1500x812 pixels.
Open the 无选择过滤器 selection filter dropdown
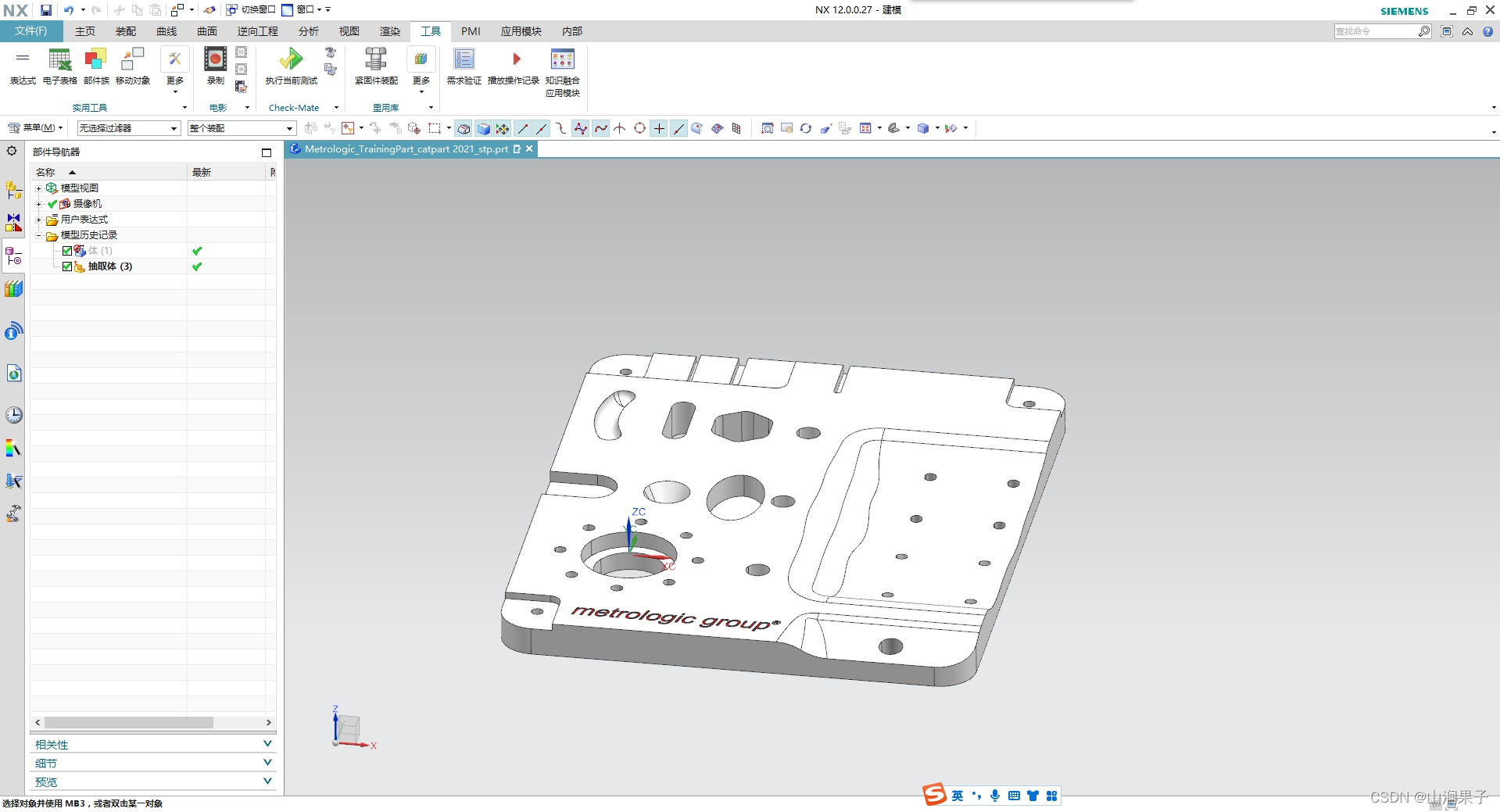pyautogui.click(x=129, y=128)
